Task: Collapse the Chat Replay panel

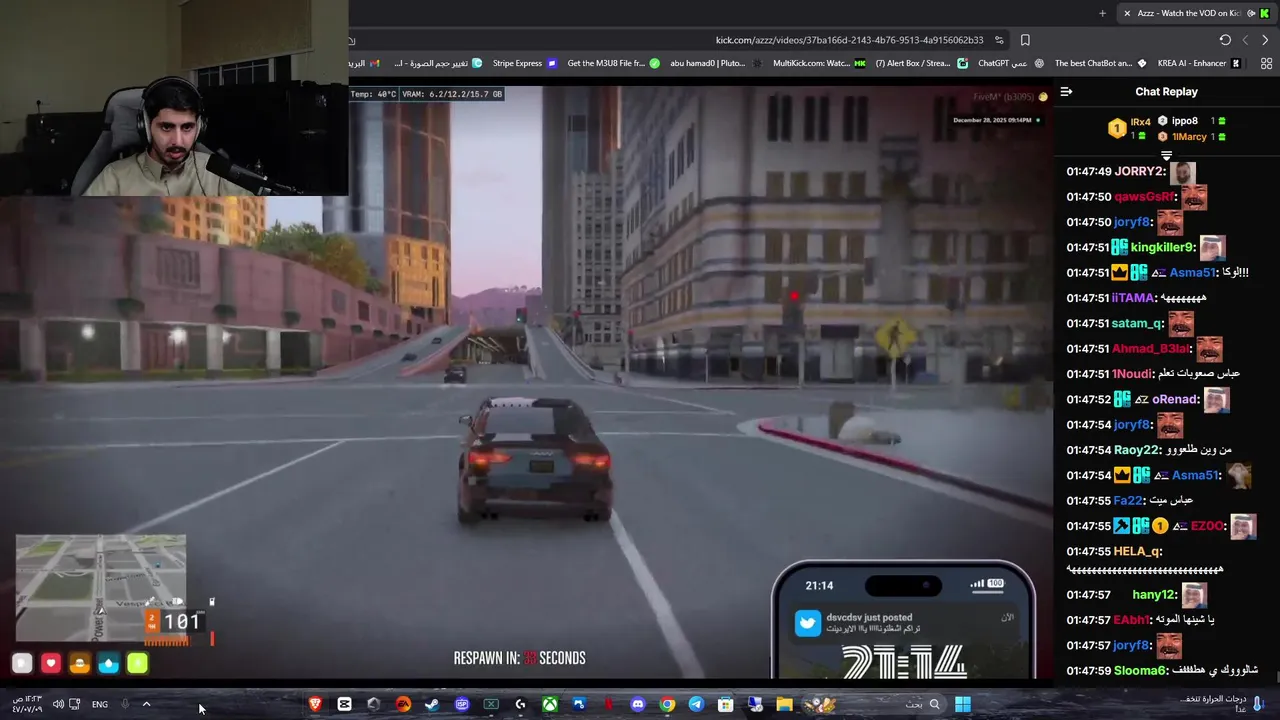Action: tap(1066, 91)
